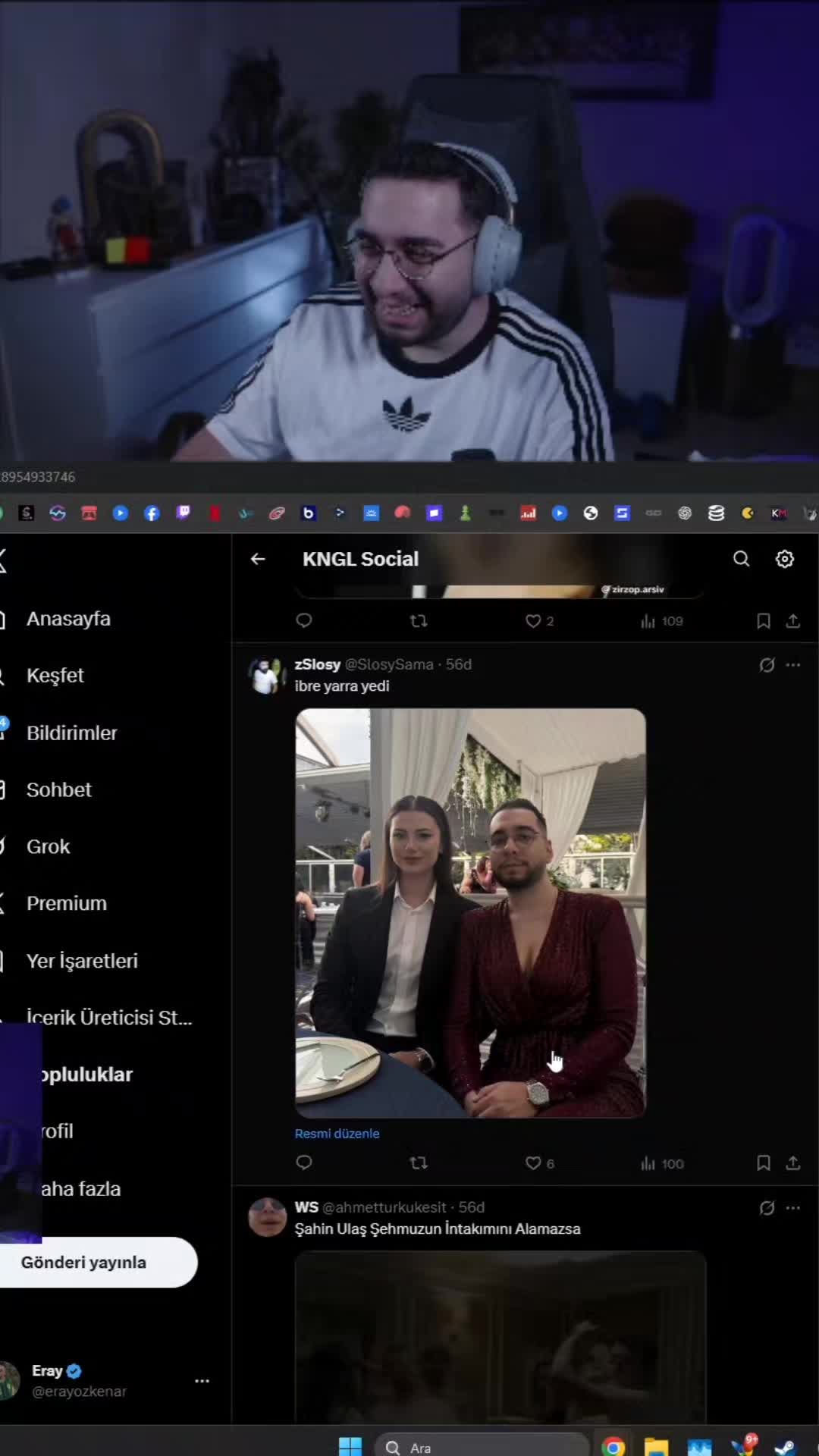
Task: Open account menu dots beside Eray
Action: pyautogui.click(x=202, y=1381)
